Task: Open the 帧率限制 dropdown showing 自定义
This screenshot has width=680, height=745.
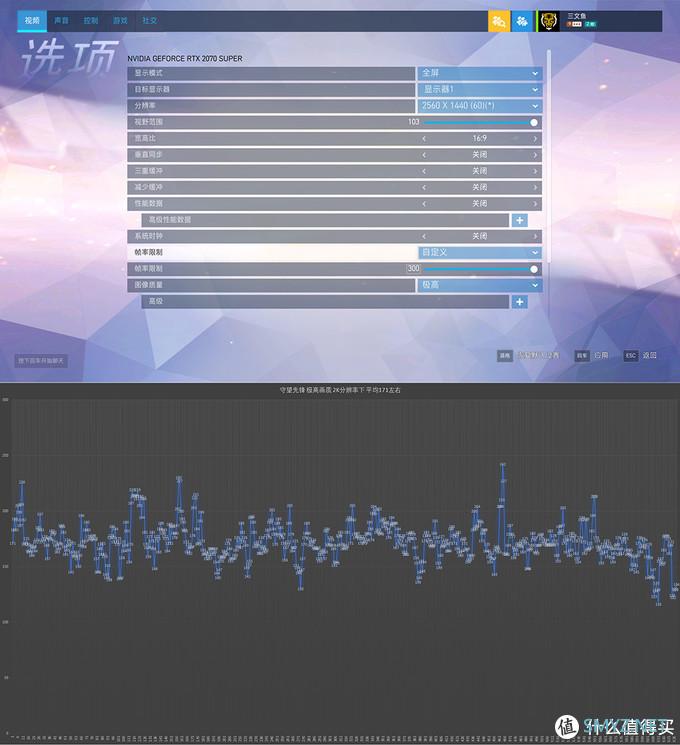Action: [479, 252]
